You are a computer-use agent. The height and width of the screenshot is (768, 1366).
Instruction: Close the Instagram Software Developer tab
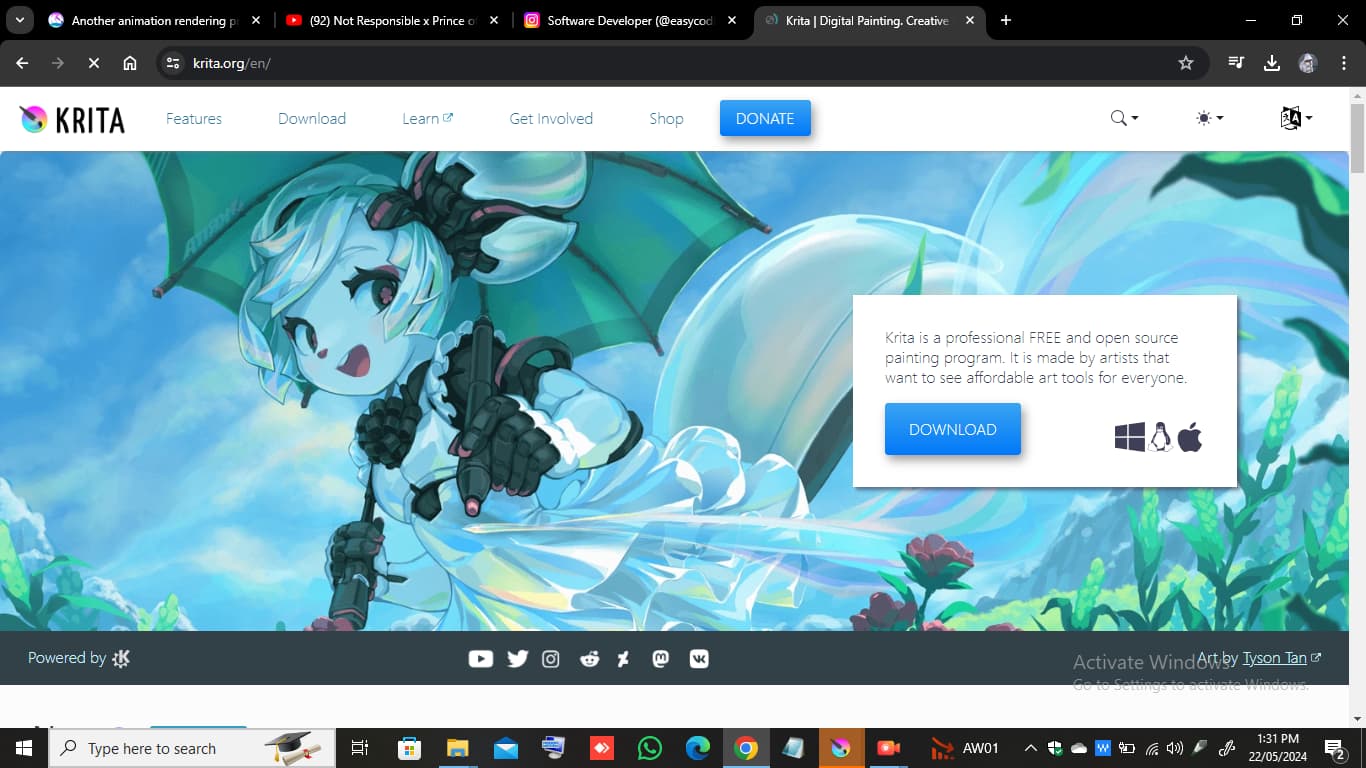(x=732, y=20)
